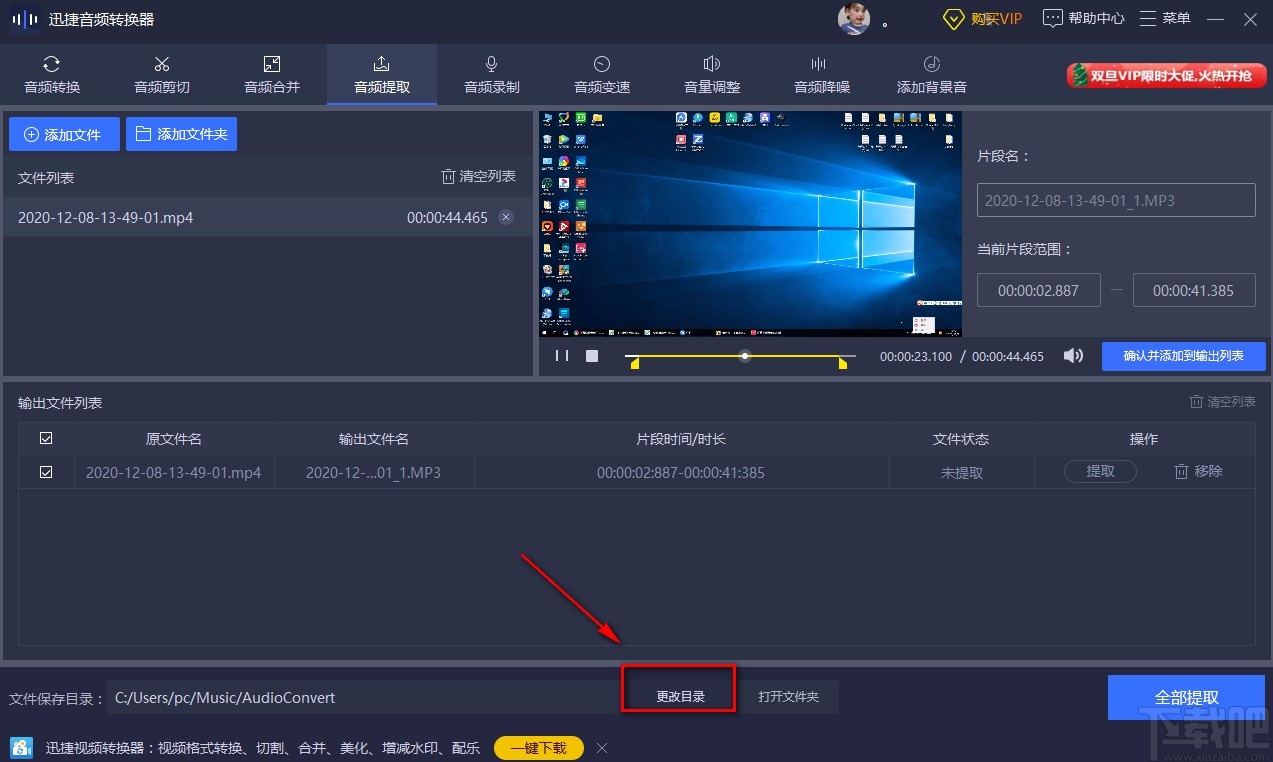Click the 全部提取 extract all button

point(1185,697)
